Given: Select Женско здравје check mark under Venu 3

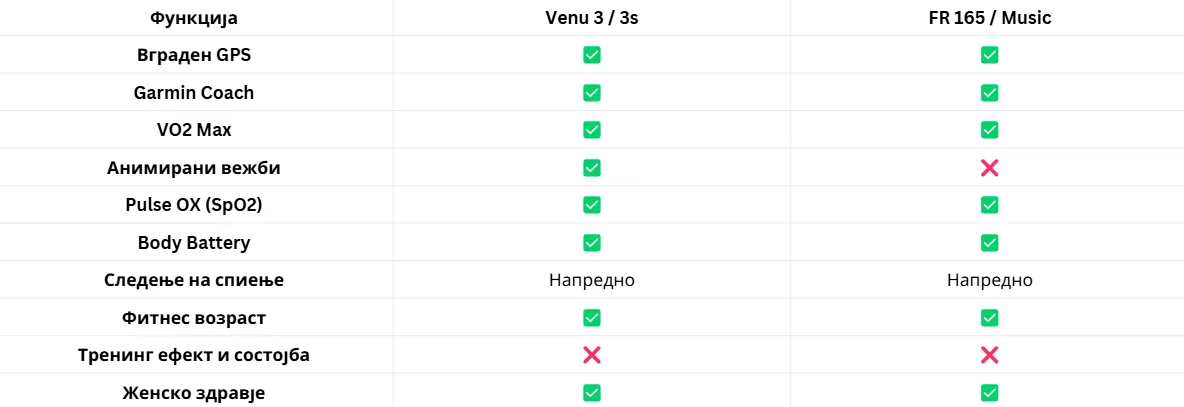Looking at the screenshot, I should tap(592, 393).
